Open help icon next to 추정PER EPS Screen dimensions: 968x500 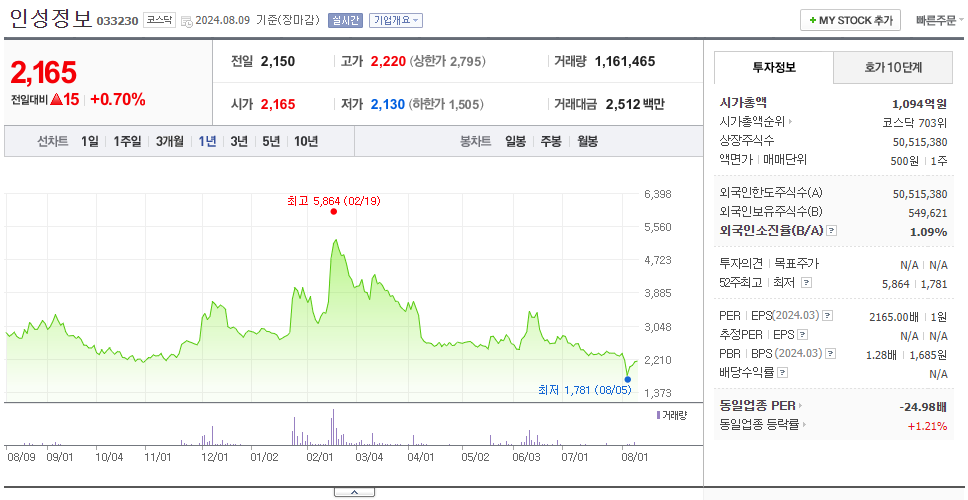[802, 335]
